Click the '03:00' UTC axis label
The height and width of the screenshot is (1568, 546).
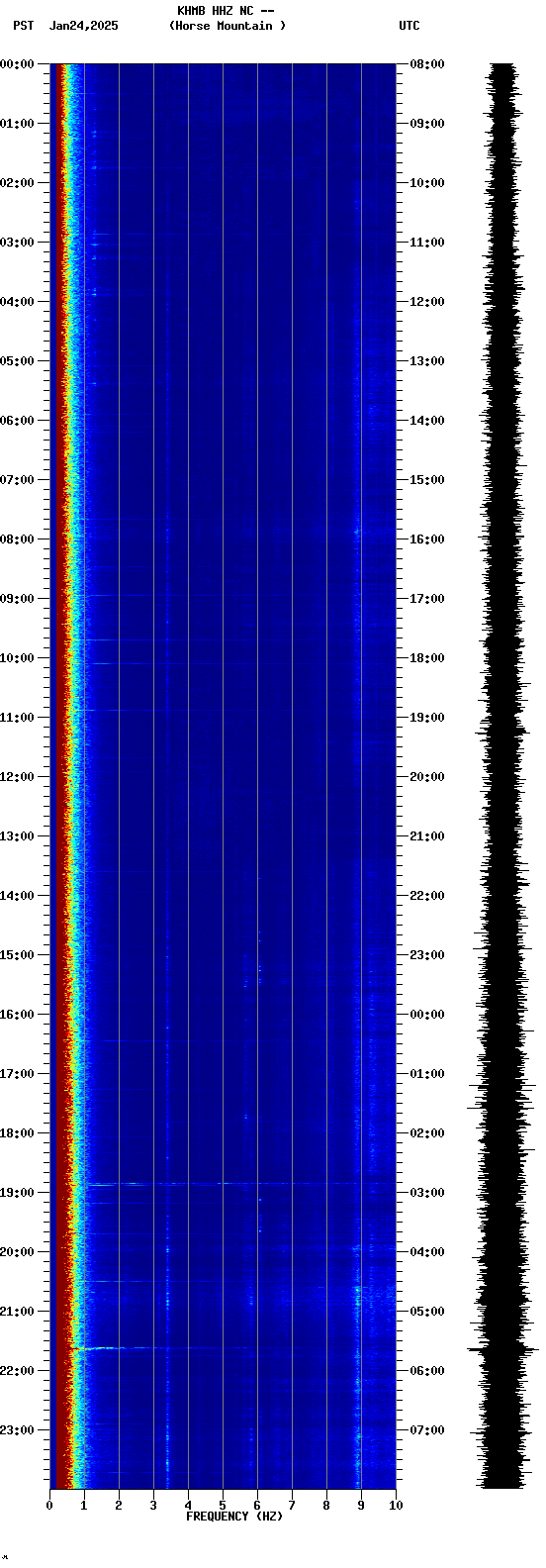tap(427, 1193)
